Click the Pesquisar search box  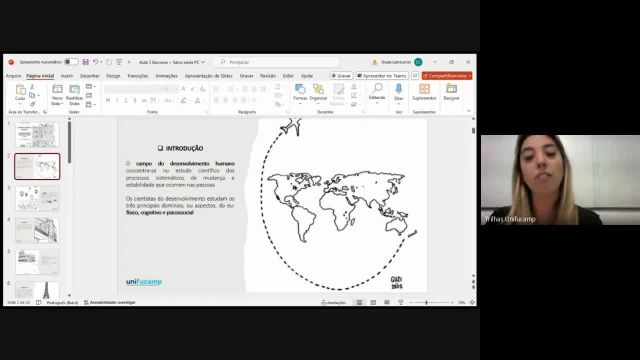click(x=277, y=62)
